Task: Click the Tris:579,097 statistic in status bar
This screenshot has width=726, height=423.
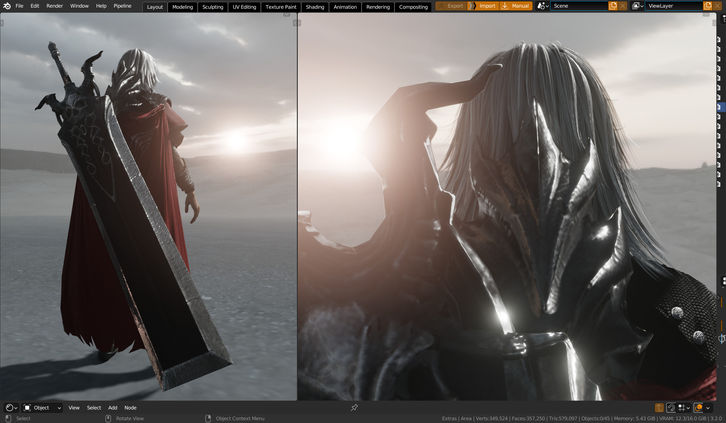Action: pos(562,419)
